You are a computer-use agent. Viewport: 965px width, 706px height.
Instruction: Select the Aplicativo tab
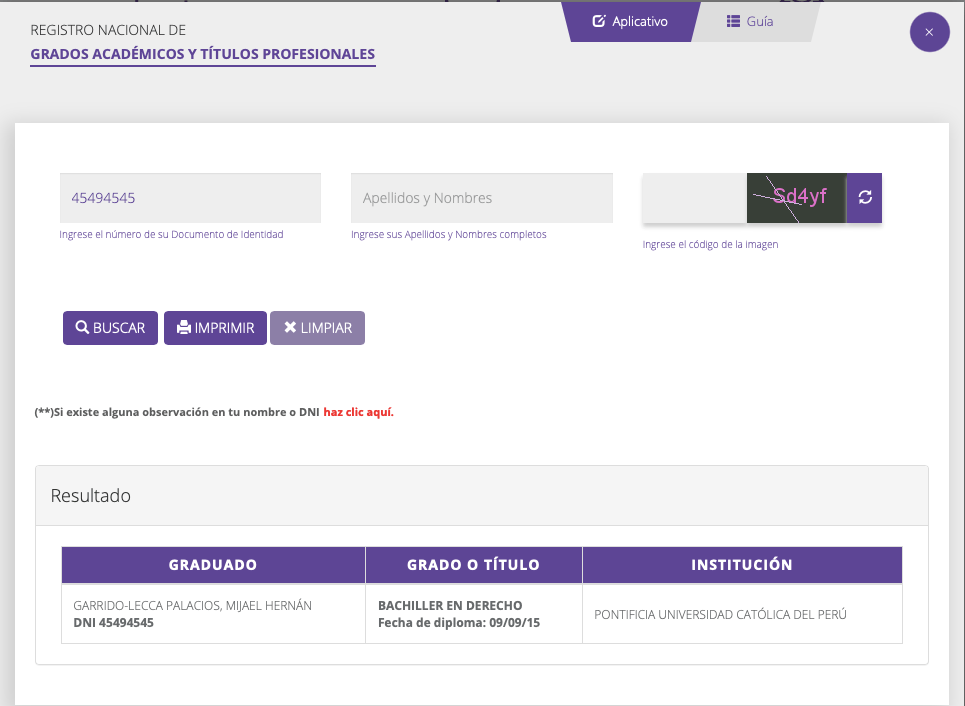[630, 21]
